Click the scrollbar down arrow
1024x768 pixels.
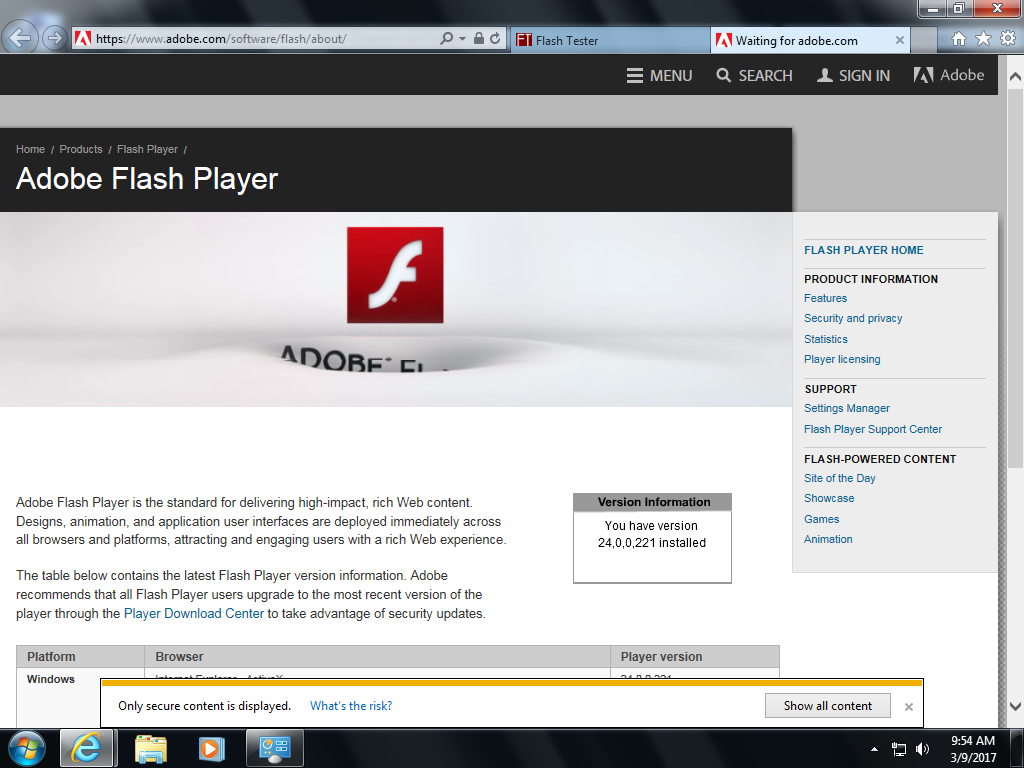coord(1015,706)
